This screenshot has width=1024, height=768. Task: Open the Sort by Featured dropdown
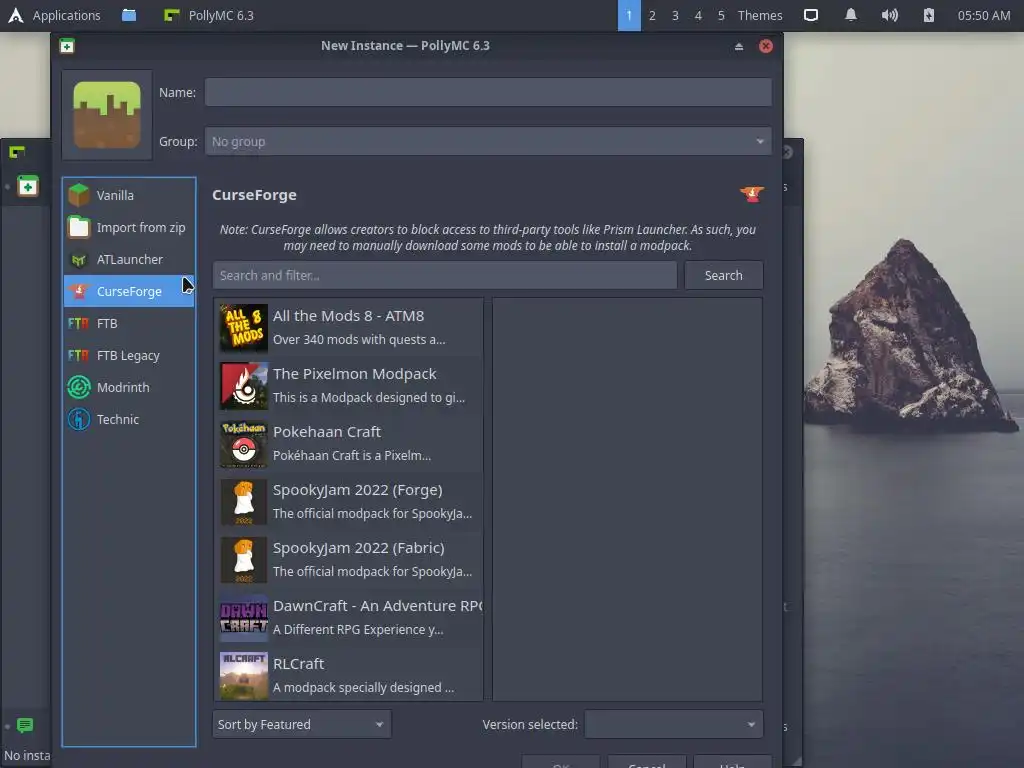pos(302,724)
